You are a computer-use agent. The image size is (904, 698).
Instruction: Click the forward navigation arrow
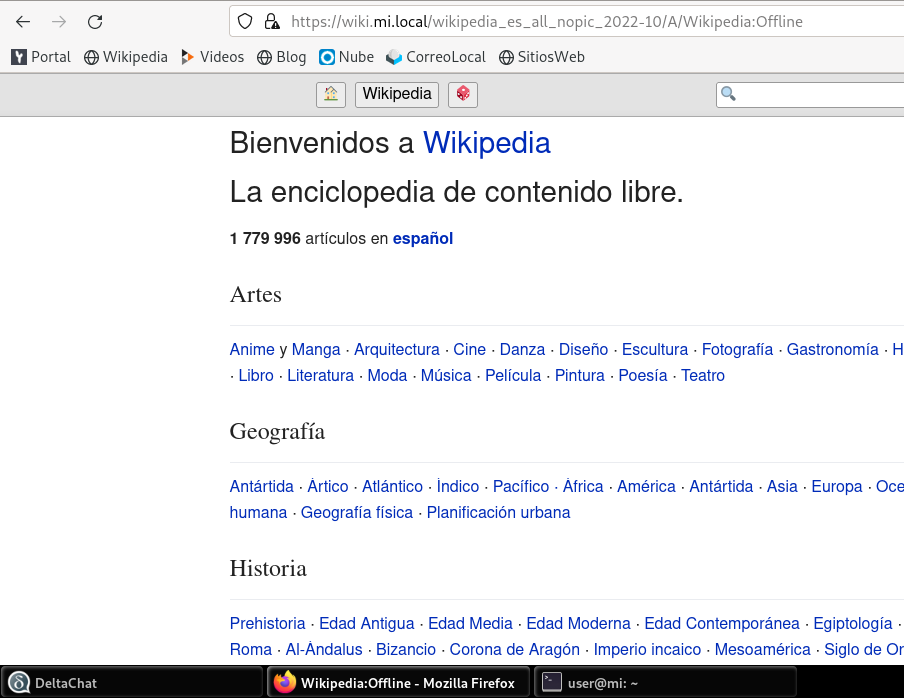59,22
